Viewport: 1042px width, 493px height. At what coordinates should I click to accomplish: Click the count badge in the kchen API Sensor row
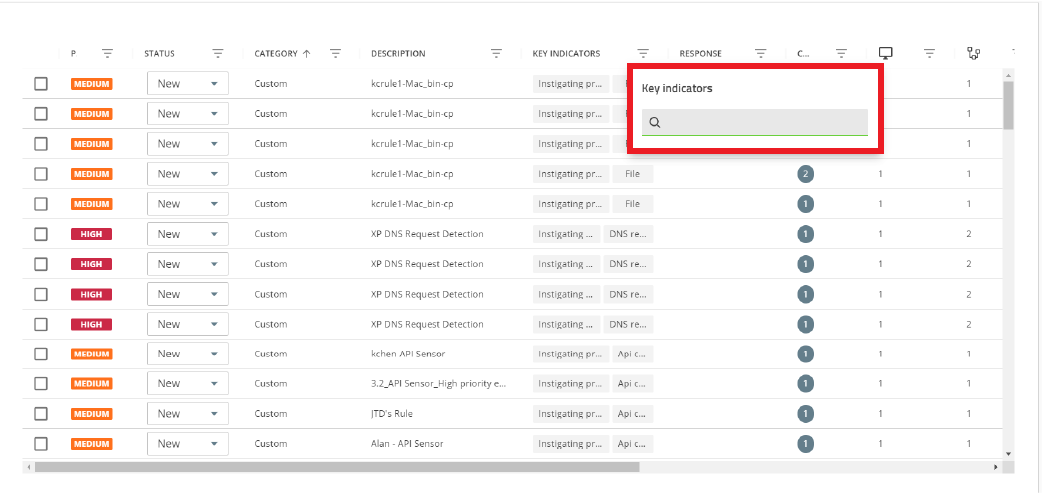(x=805, y=354)
